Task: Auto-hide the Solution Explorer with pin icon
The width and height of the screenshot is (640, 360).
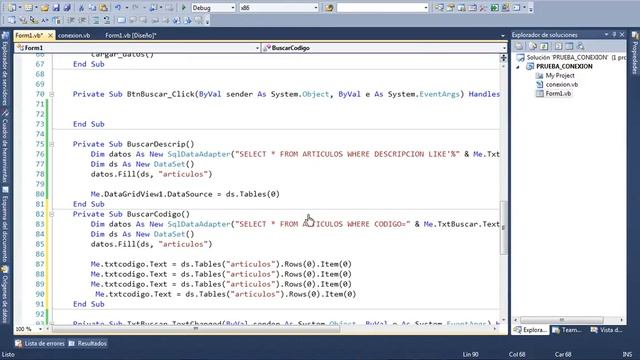Action: [614, 35]
